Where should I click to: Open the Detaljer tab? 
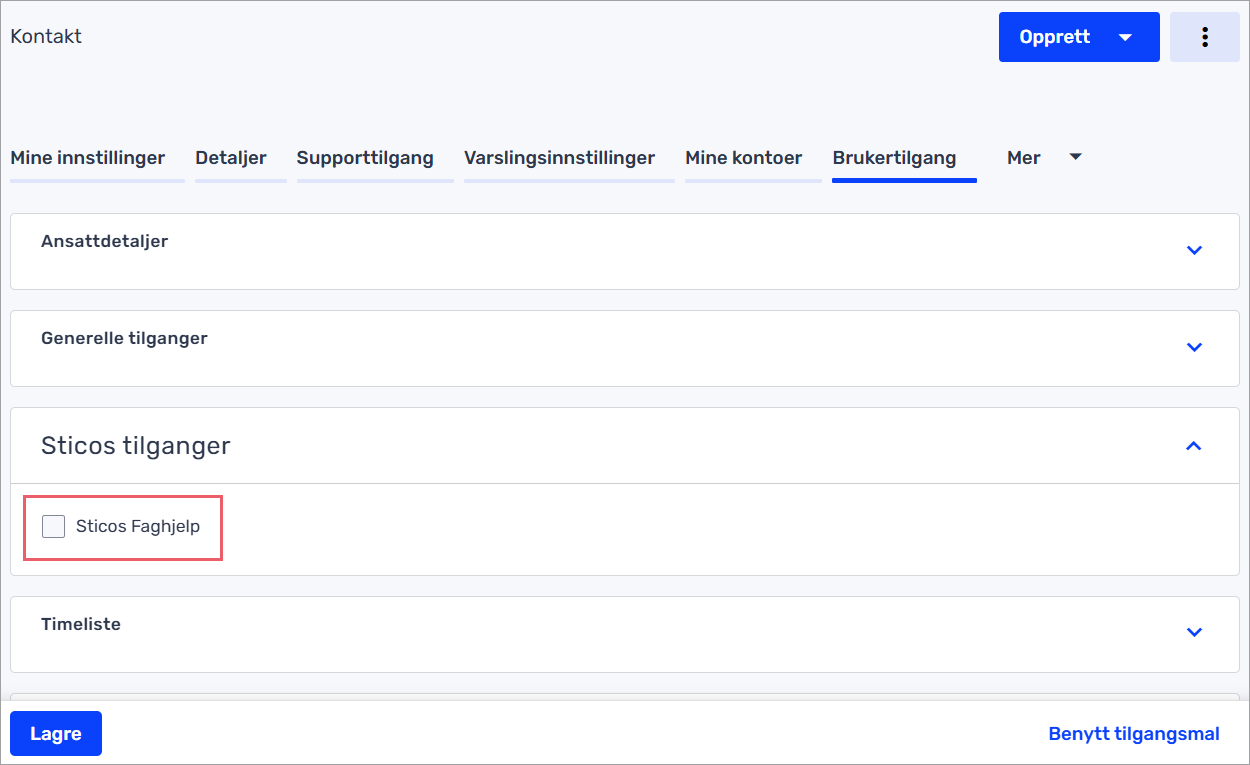(x=231, y=158)
